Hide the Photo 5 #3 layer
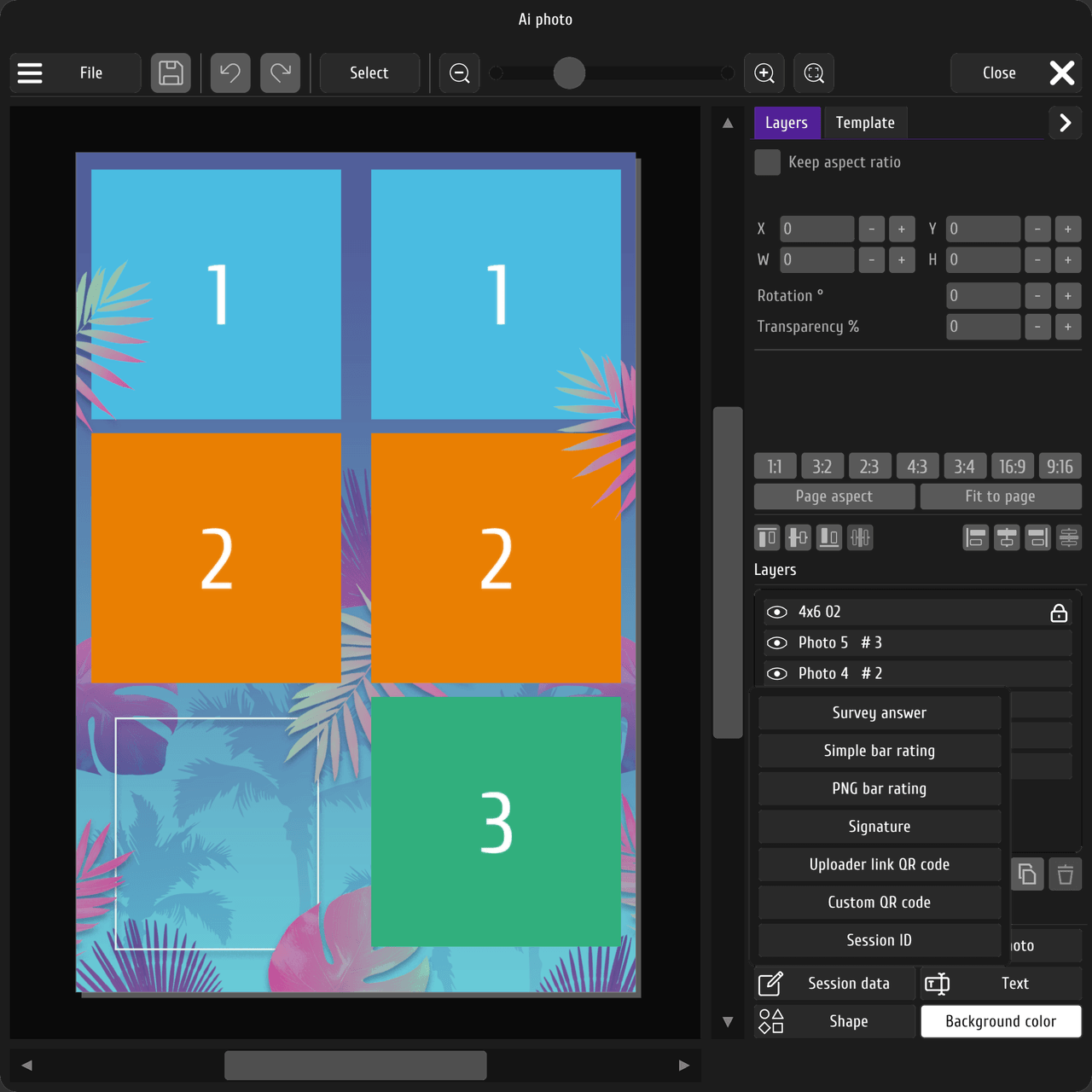The image size is (1092, 1092). click(x=777, y=643)
